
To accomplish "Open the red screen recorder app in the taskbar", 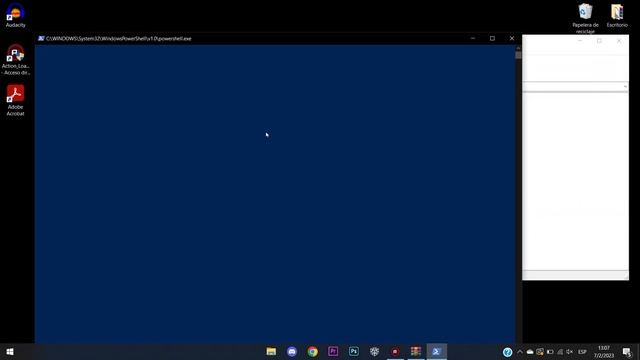I will [395, 351].
